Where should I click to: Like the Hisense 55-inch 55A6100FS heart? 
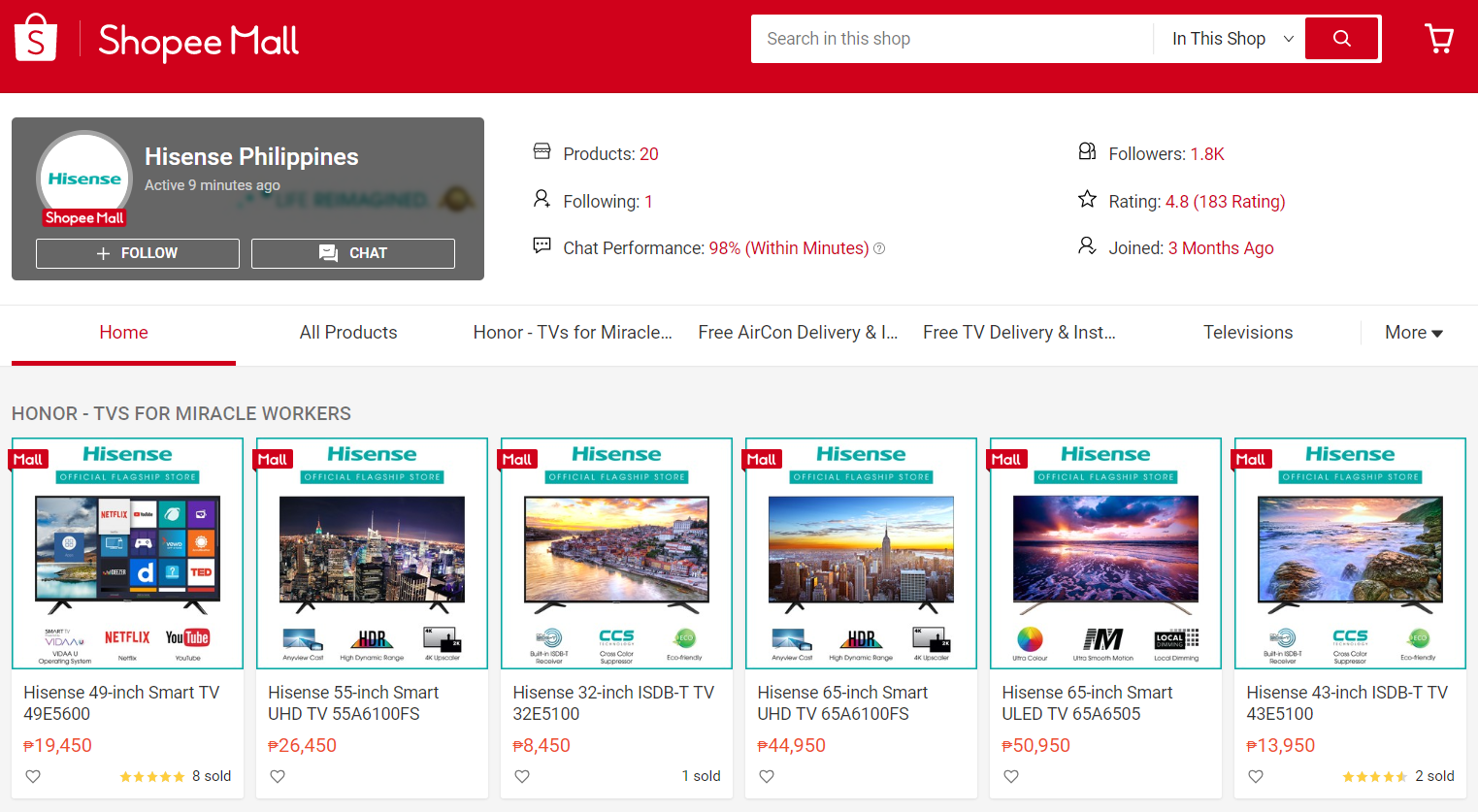click(278, 776)
